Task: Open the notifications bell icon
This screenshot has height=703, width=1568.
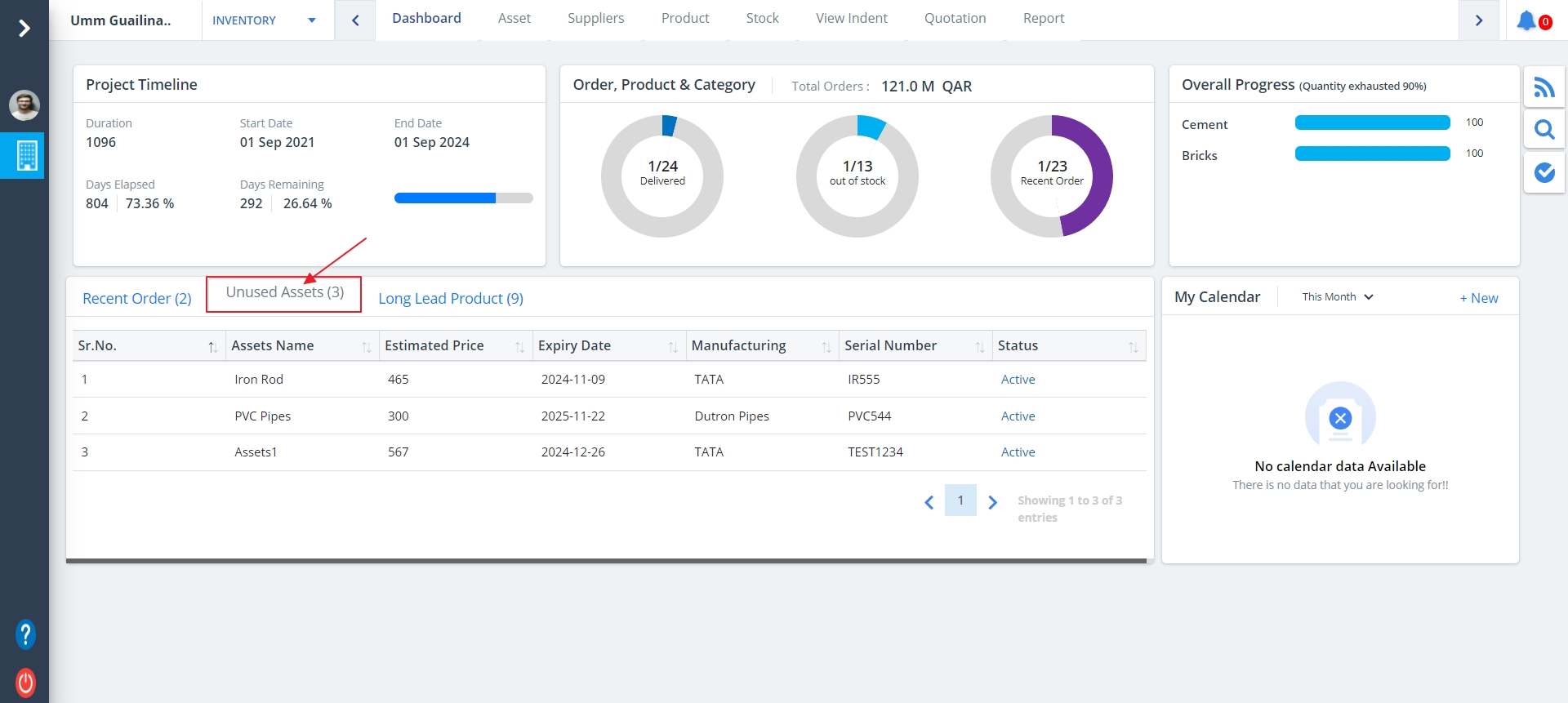Action: click(x=1526, y=20)
